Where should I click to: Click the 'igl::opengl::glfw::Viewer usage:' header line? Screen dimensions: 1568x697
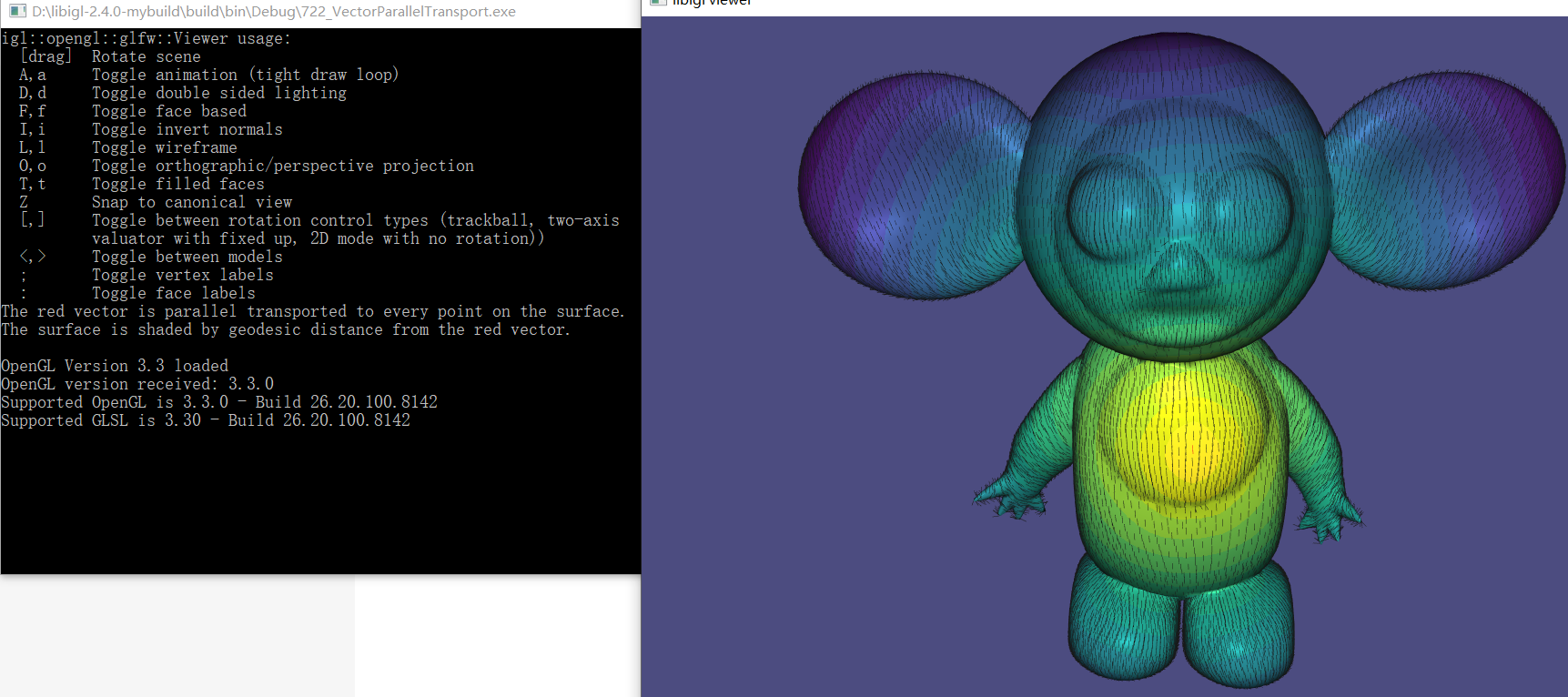147,38
